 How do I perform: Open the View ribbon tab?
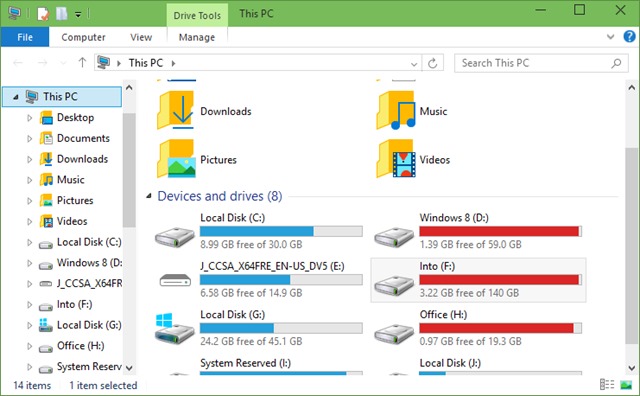[x=141, y=37]
